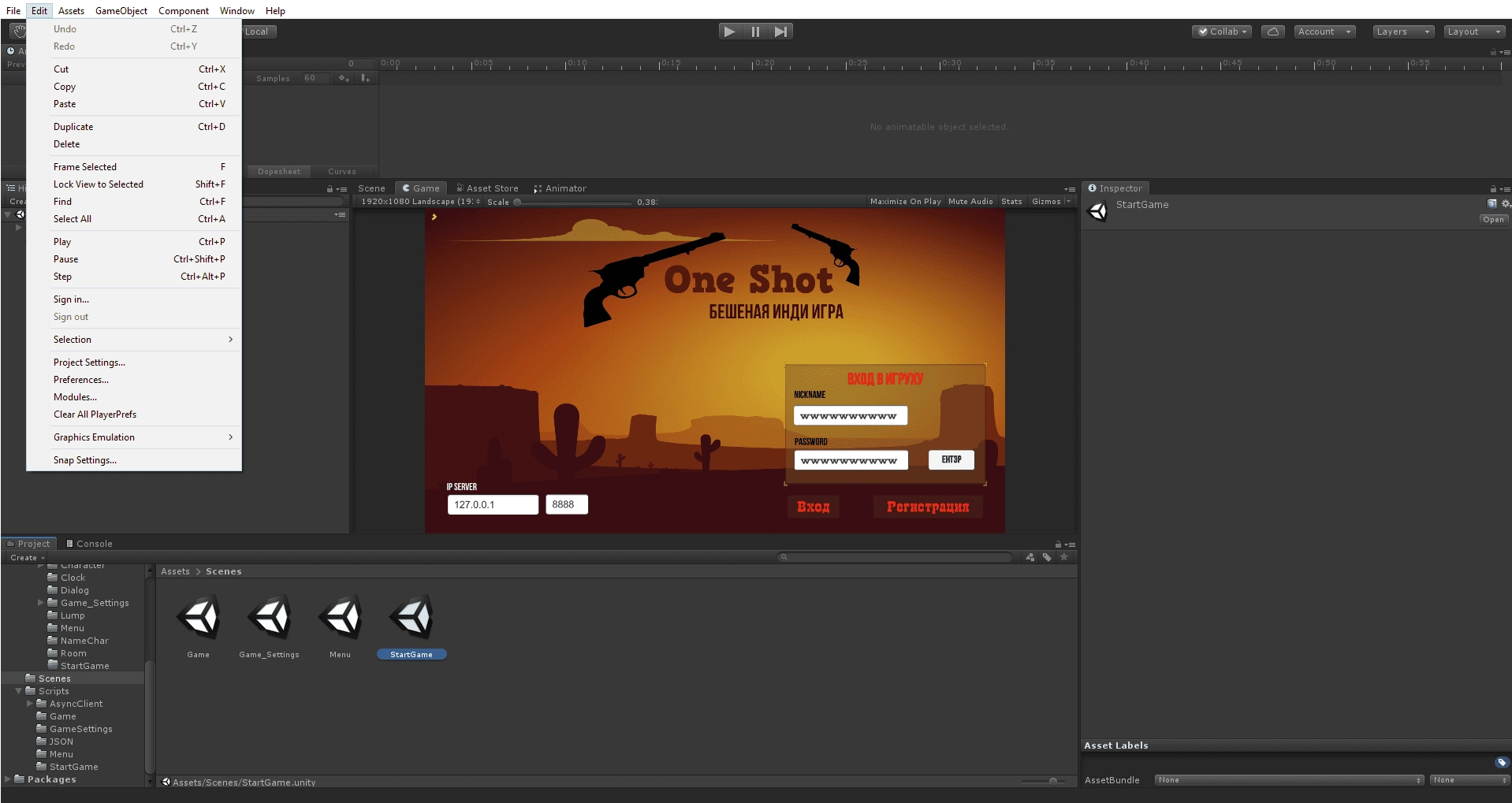Click the Search by Type filter icon
1512x803 pixels.
[1030, 557]
